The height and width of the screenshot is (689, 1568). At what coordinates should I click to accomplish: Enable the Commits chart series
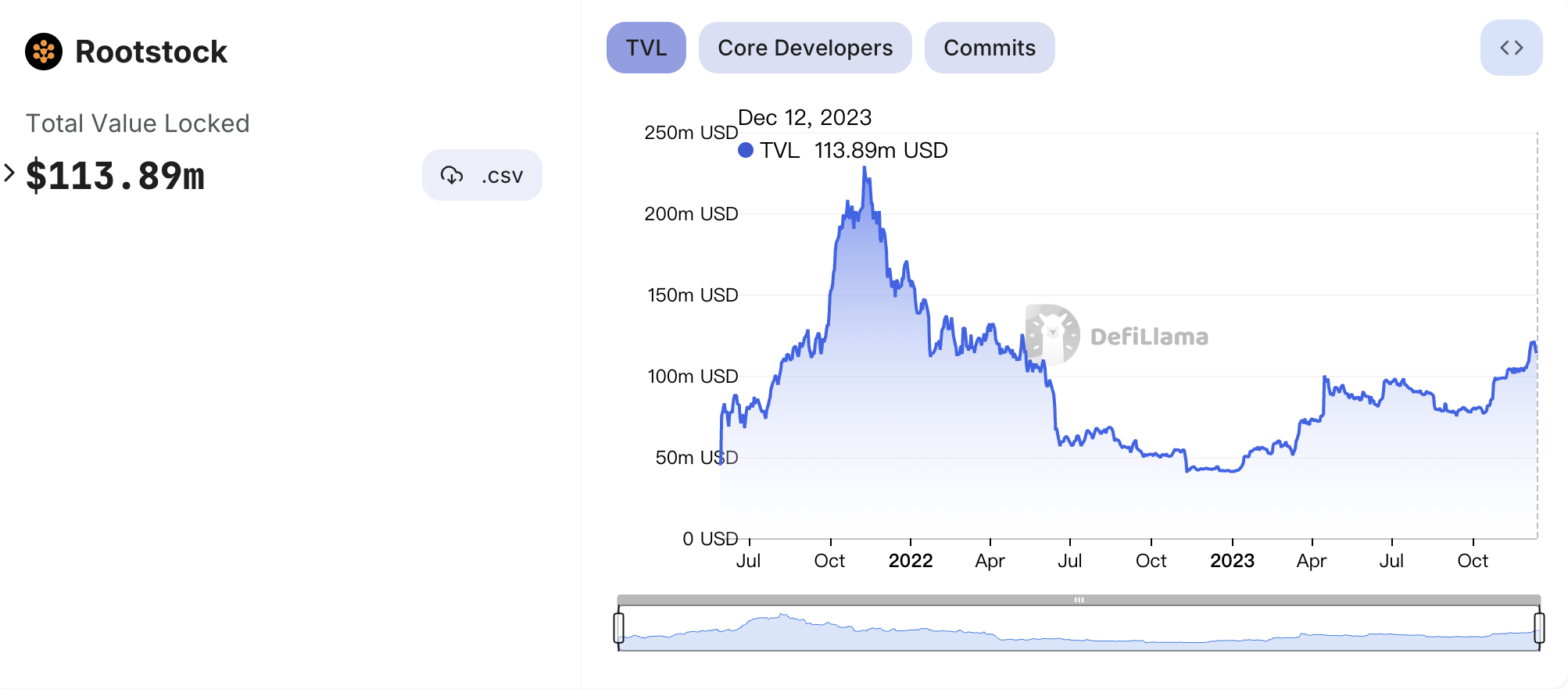989,48
